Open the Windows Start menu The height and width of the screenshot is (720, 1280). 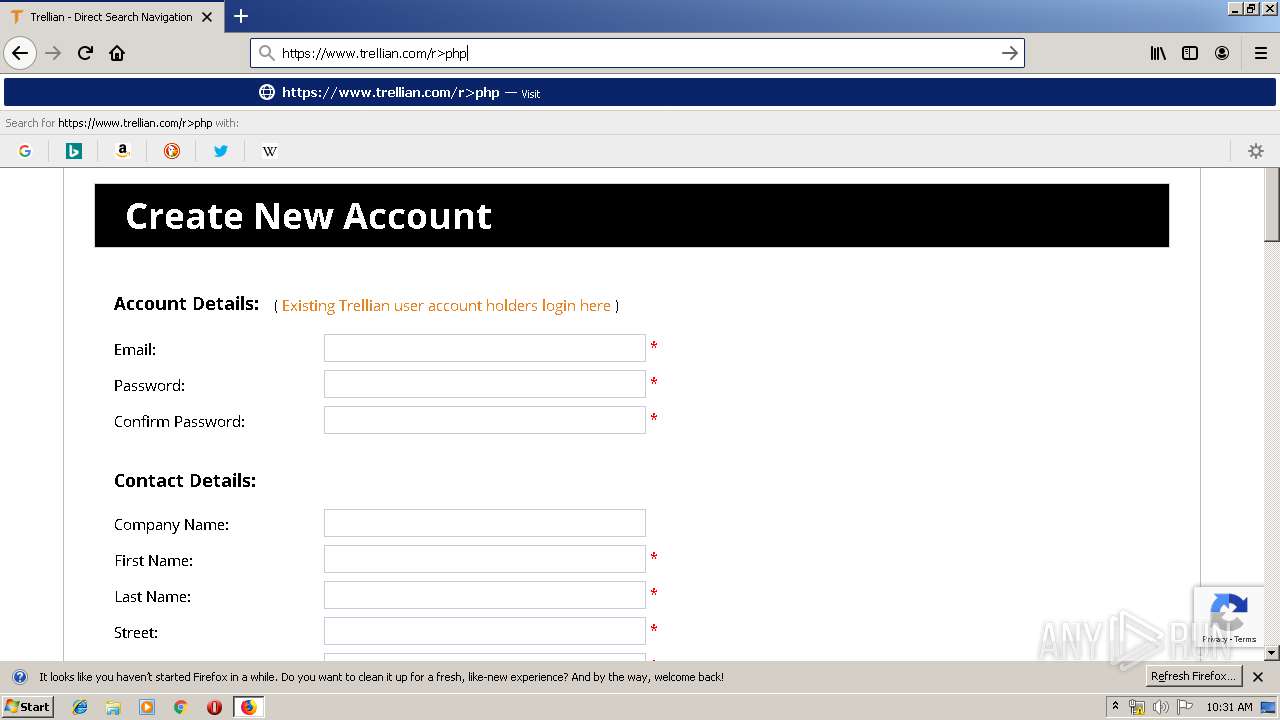[x=27, y=706]
